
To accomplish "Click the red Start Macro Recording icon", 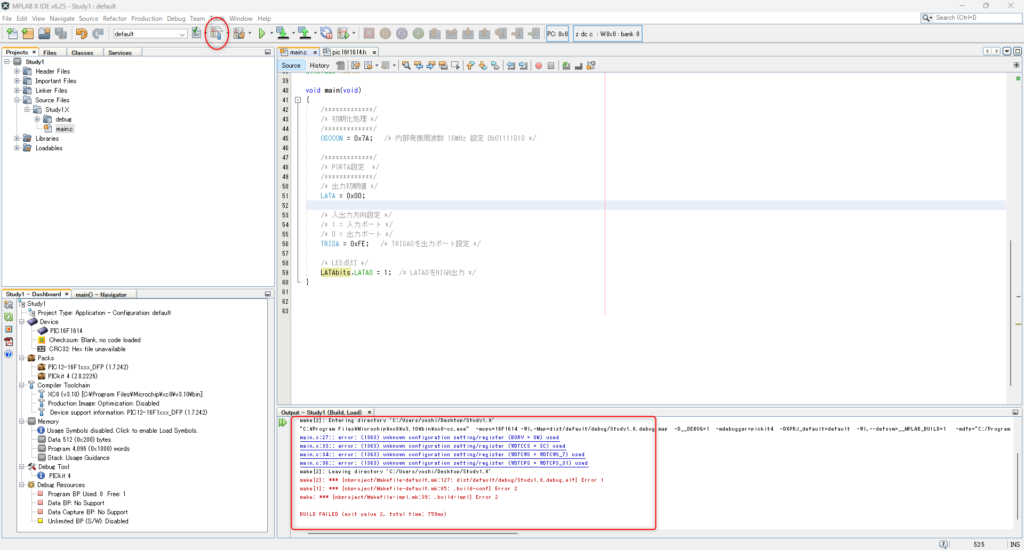I will (537, 65).
